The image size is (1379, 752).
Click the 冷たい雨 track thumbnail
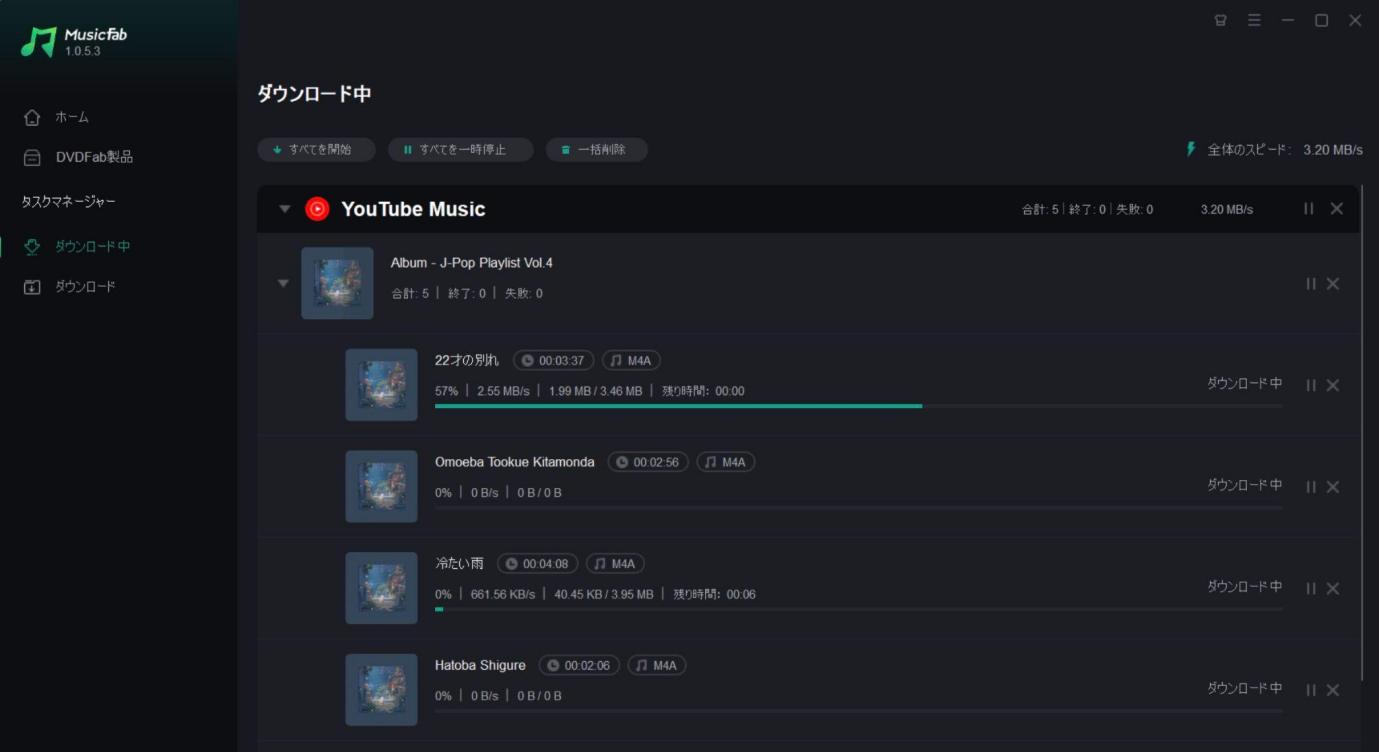click(x=381, y=588)
